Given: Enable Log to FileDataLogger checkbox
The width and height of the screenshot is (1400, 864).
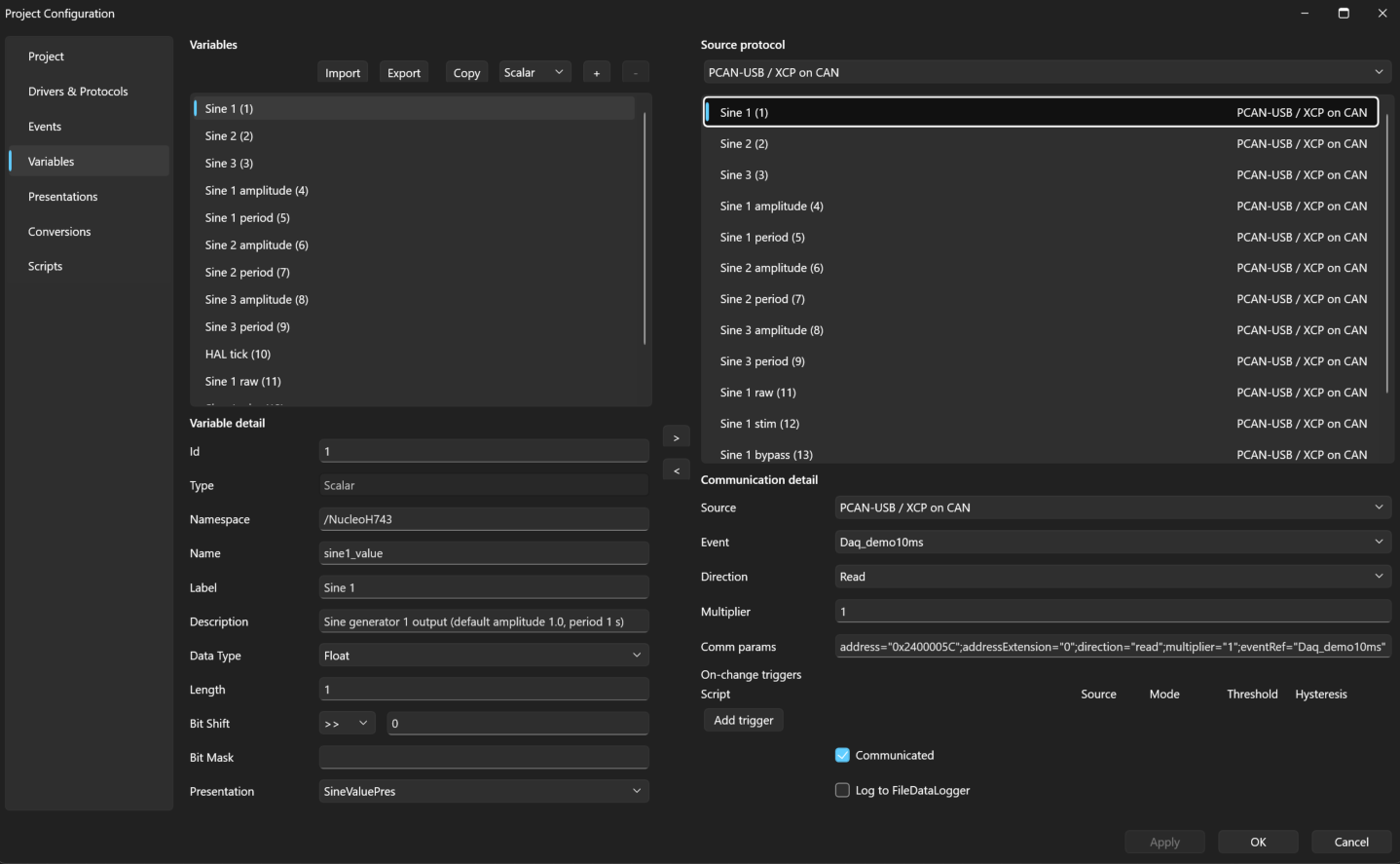Looking at the screenshot, I should pos(842,790).
